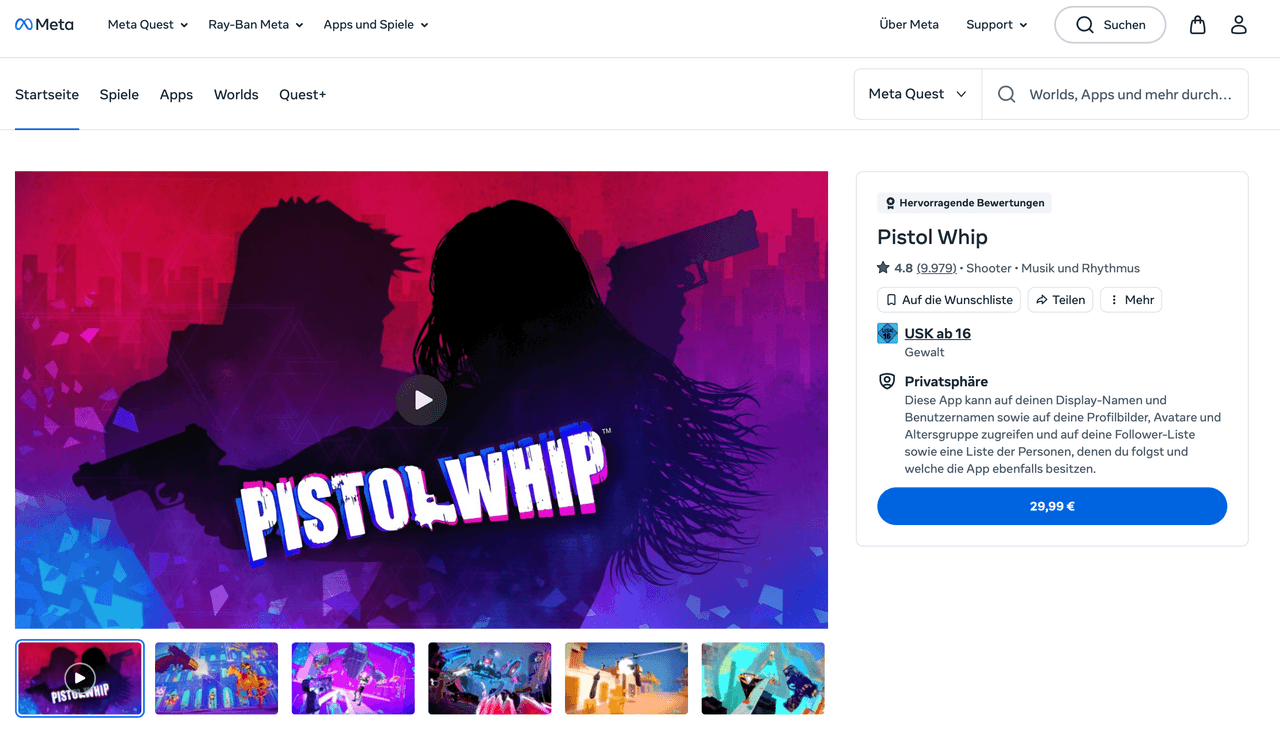
Task: Play the Pistol Whip trailer video
Action: [421, 400]
